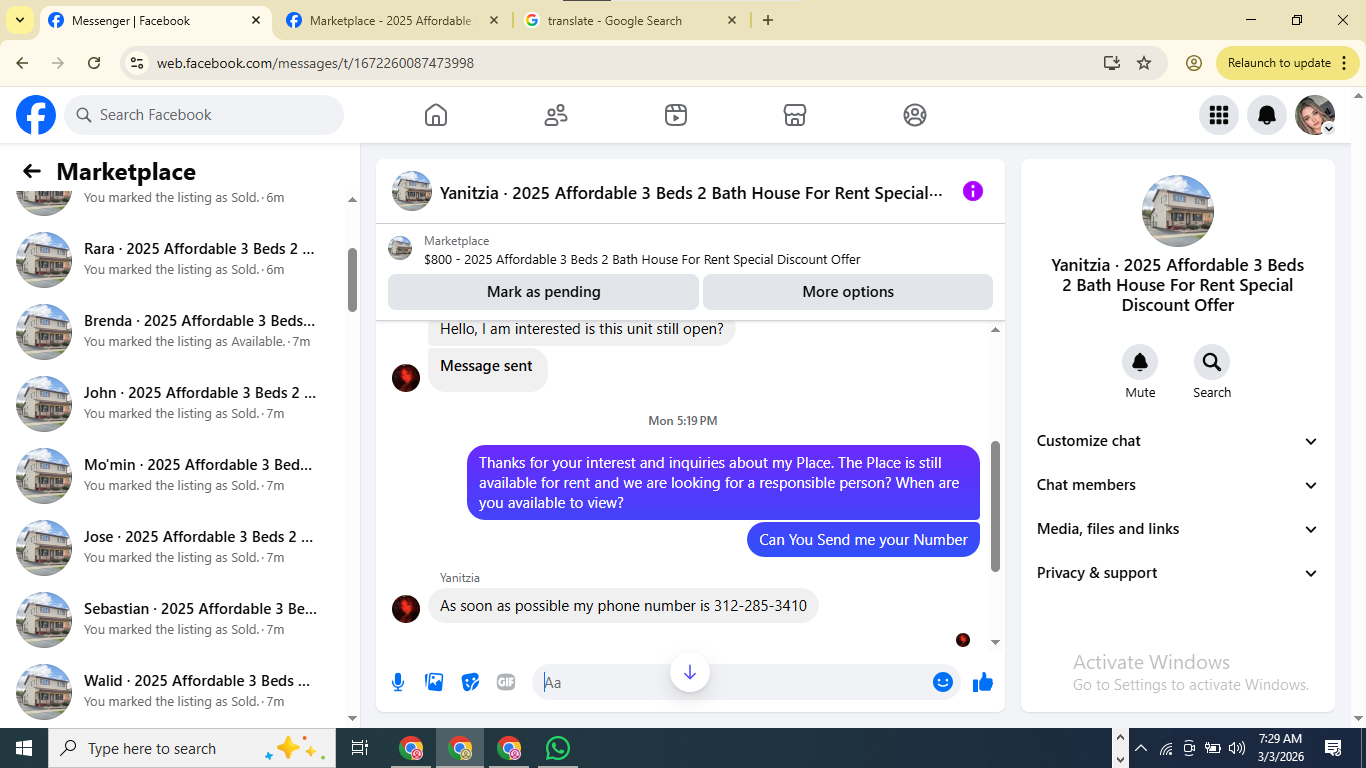Open the Facebook home logo

[36, 115]
